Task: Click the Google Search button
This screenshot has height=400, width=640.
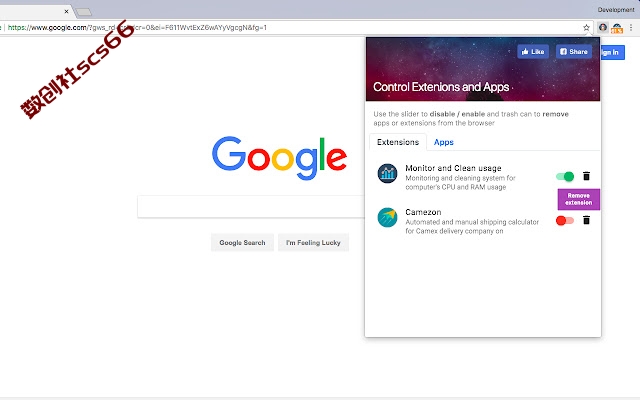Action: (242, 242)
